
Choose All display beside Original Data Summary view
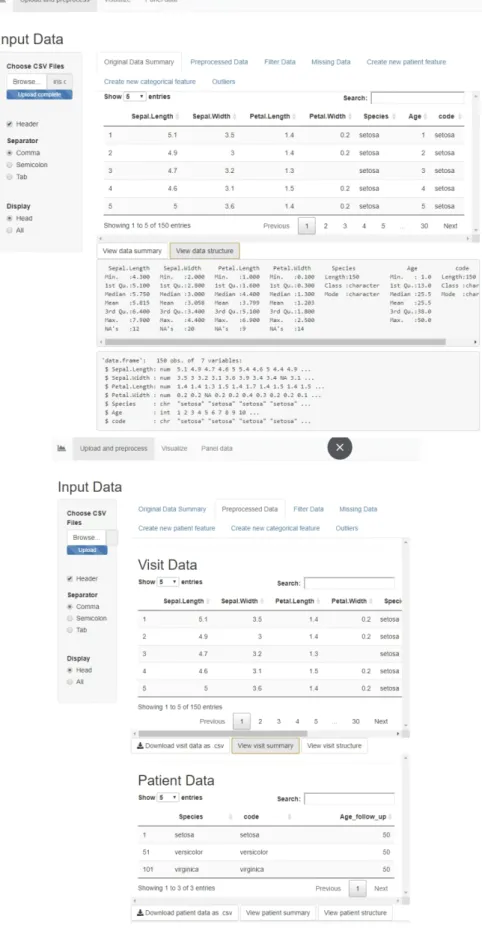pyautogui.click(x=10, y=230)
